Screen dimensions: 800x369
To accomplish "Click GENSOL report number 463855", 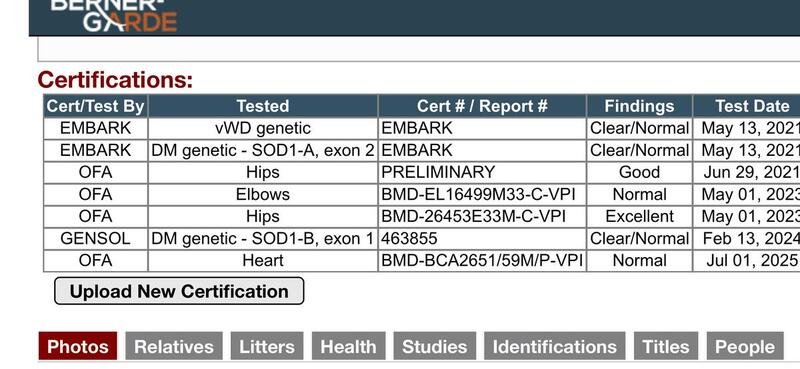I will pos(409,238).
